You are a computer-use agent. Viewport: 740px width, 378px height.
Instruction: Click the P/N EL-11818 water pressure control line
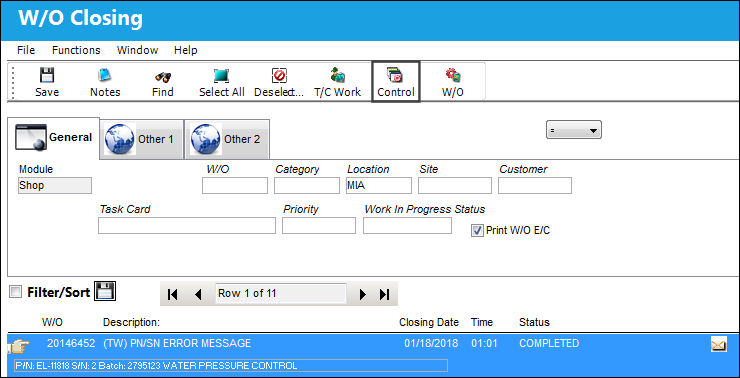coord(231,366)
